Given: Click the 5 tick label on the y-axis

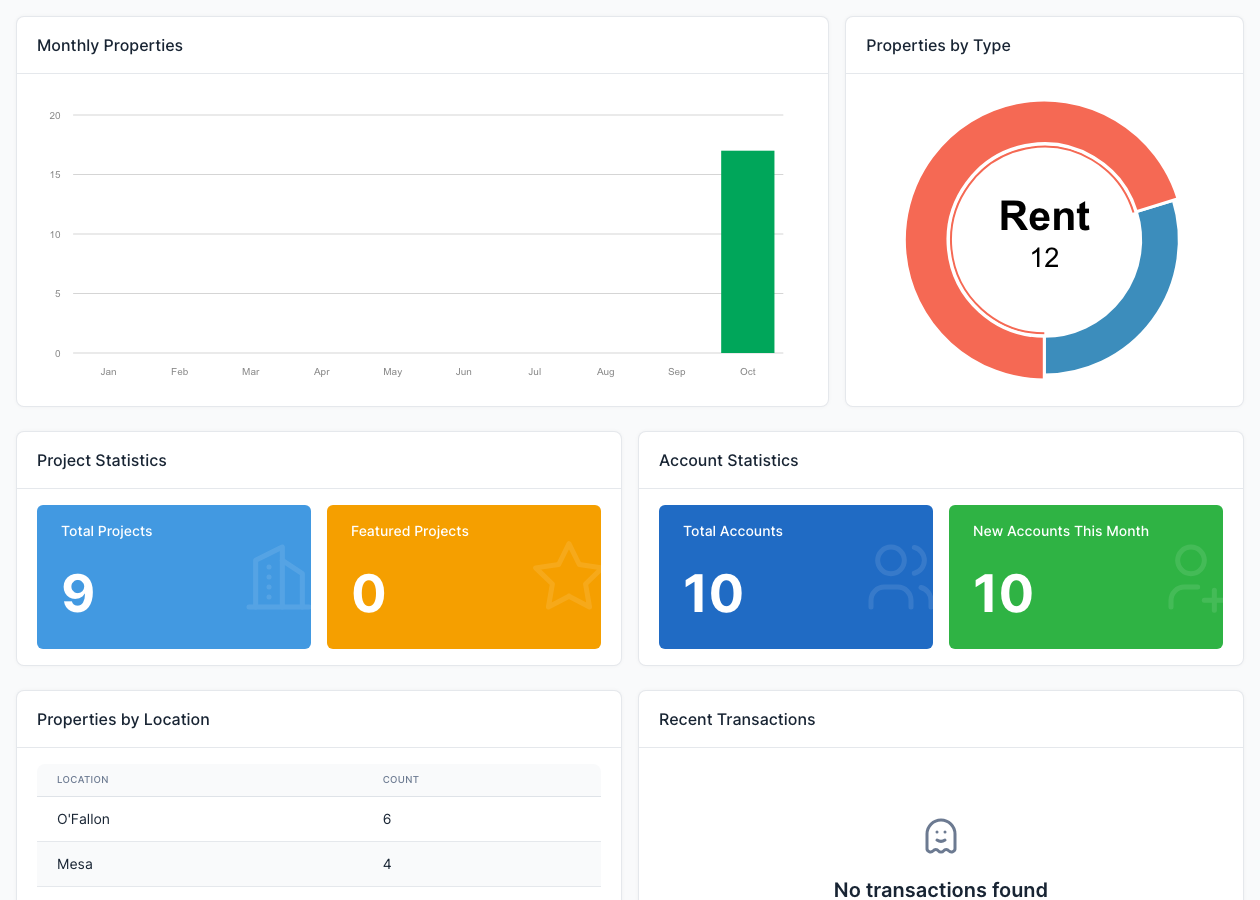Looking at the screenshot, I should 57,294.
